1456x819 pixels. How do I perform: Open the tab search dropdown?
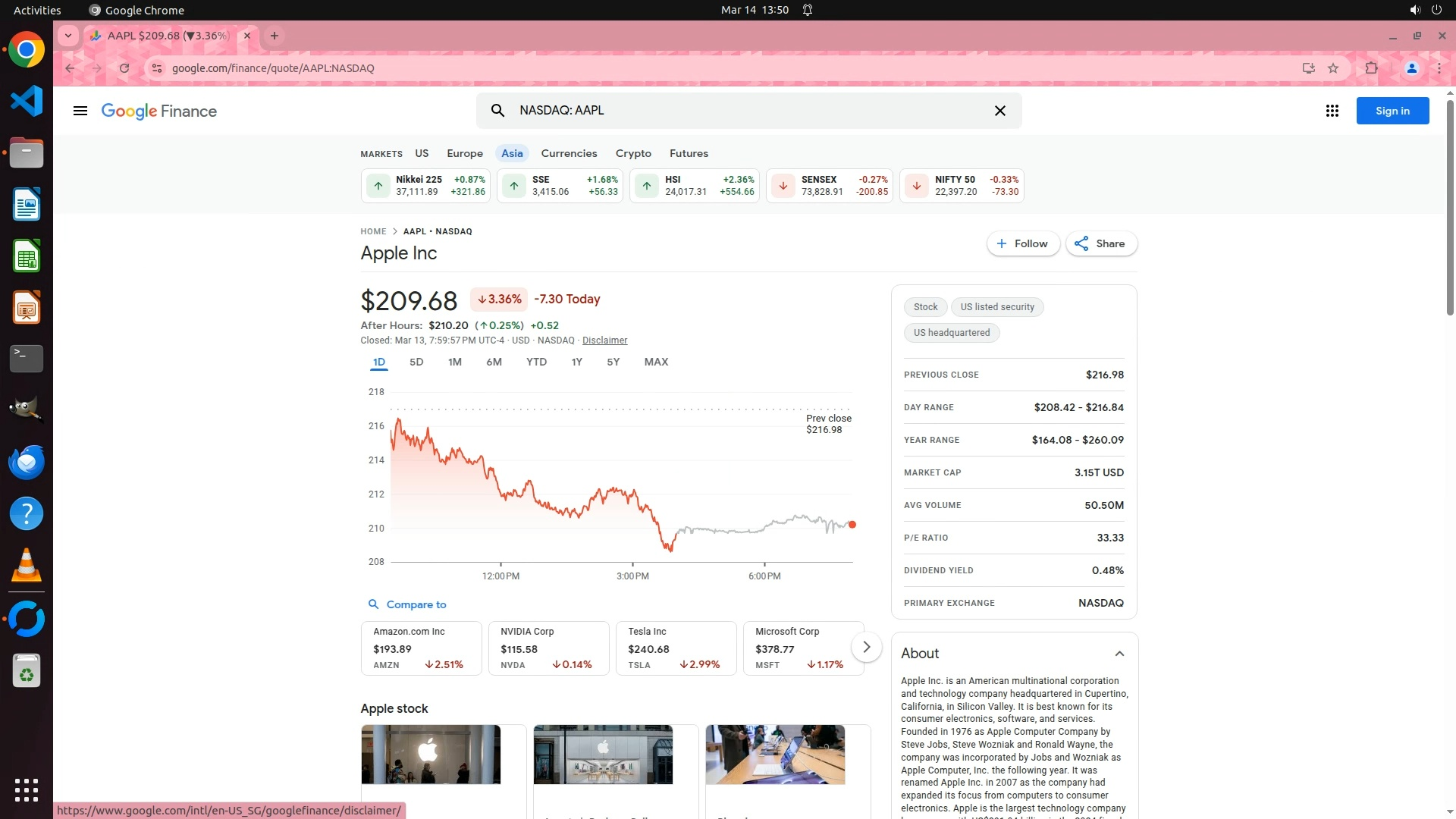[x=68, y=36]
